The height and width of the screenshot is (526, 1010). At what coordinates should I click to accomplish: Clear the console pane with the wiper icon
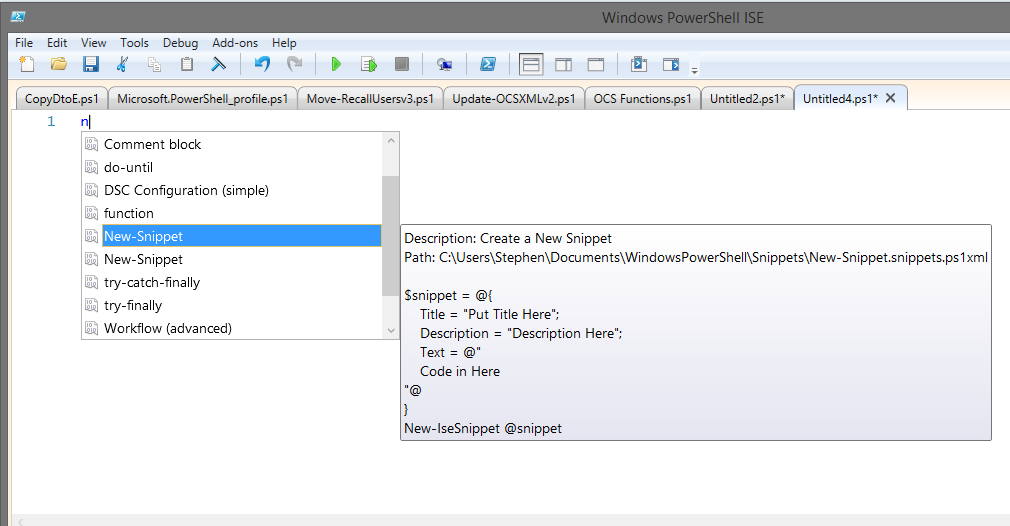click(x=219, y=64)
